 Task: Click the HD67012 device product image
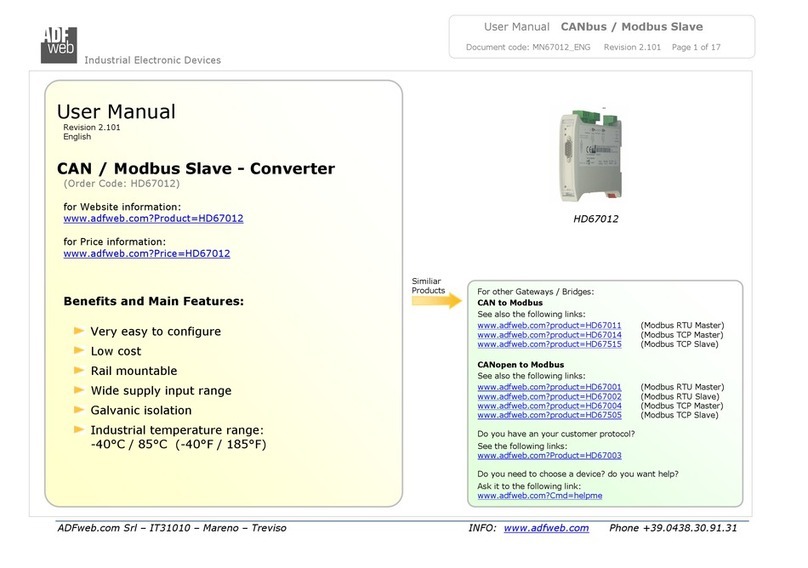tap(591, 155)
